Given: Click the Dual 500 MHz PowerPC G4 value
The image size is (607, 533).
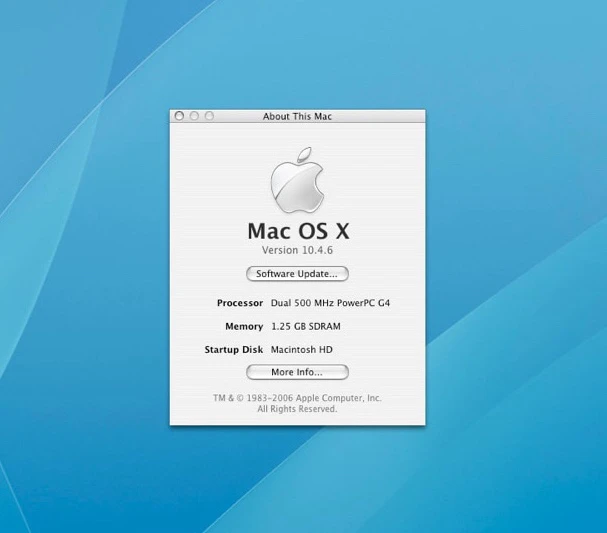Looking at the screenshot, I should (x=330, y=302).
